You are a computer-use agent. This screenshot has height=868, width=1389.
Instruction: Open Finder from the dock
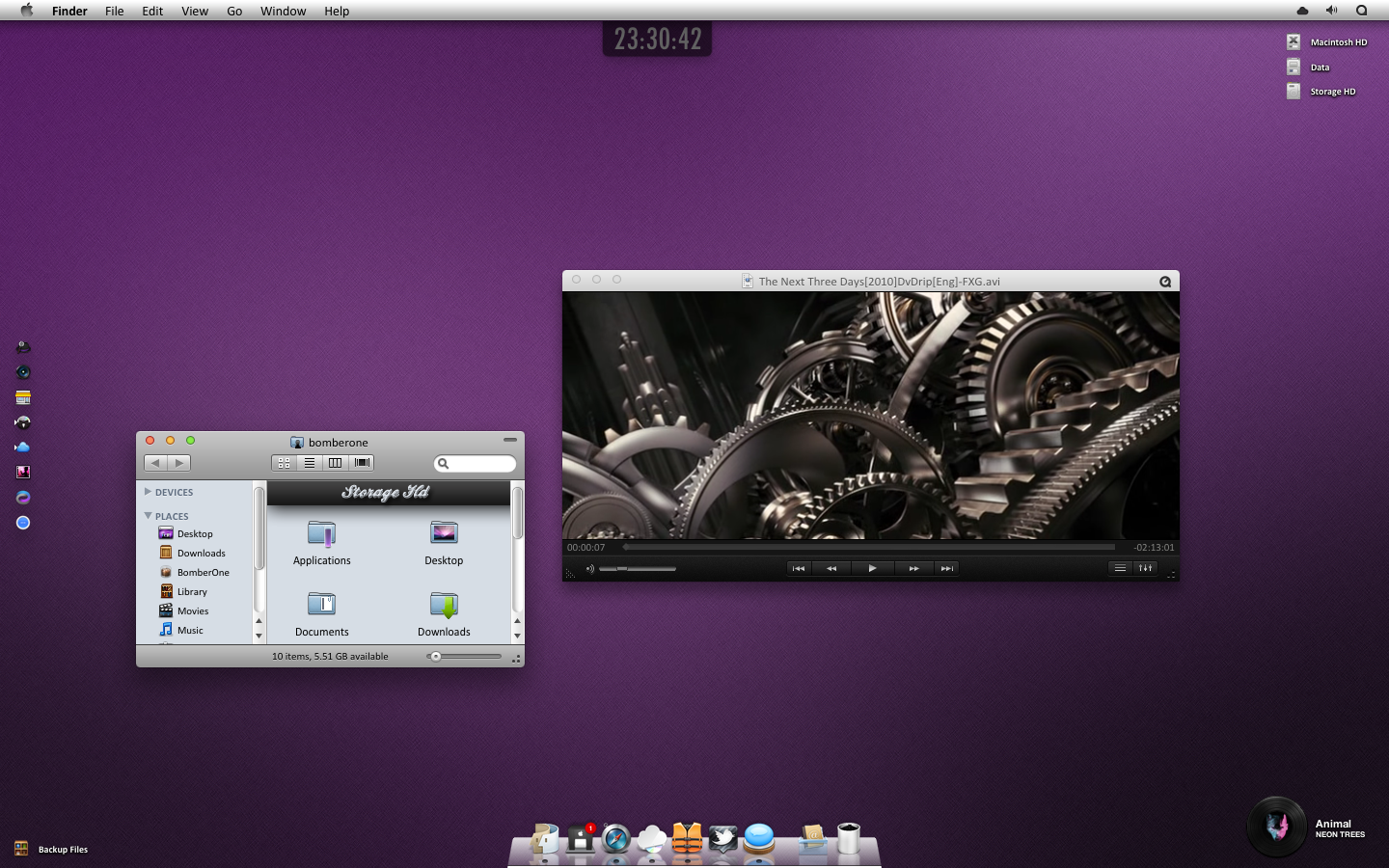(545, 839)
